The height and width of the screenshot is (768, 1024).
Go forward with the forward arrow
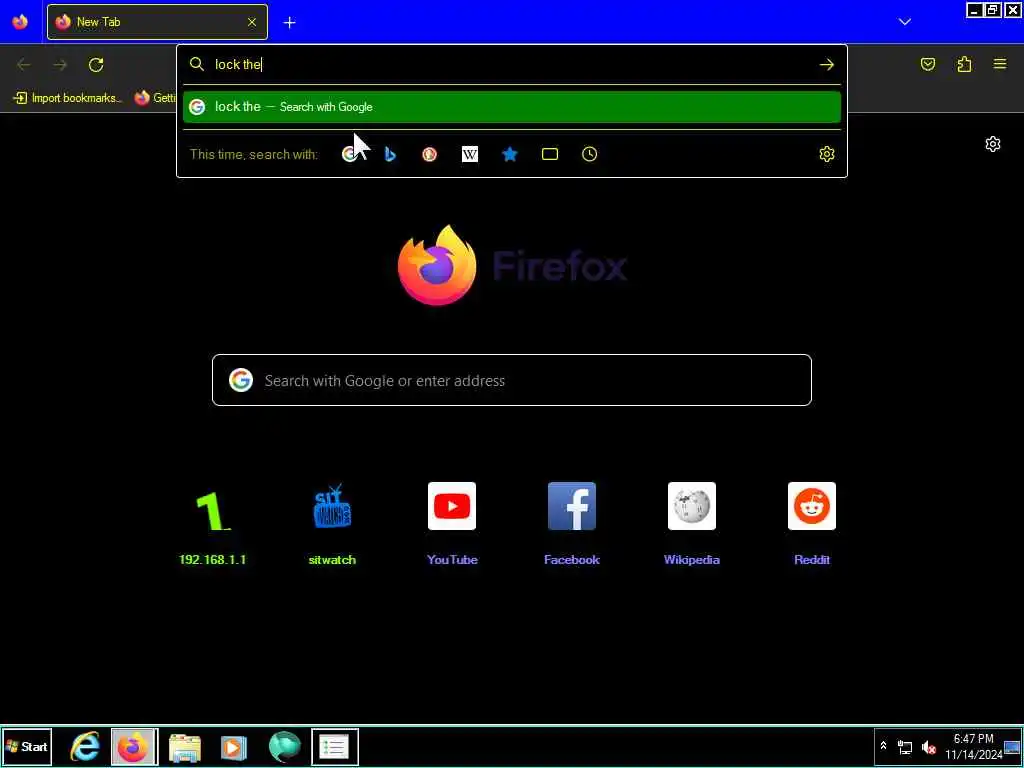click(x=60, y=64)
